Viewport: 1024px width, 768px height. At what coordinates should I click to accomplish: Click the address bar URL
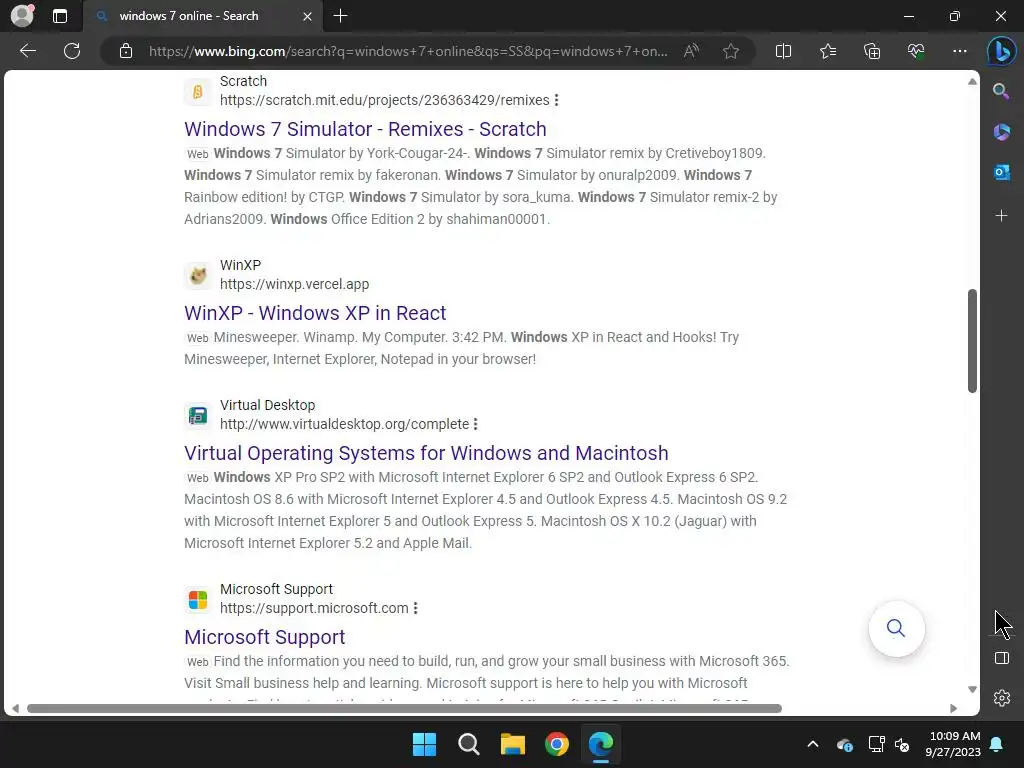coord(408,51)
